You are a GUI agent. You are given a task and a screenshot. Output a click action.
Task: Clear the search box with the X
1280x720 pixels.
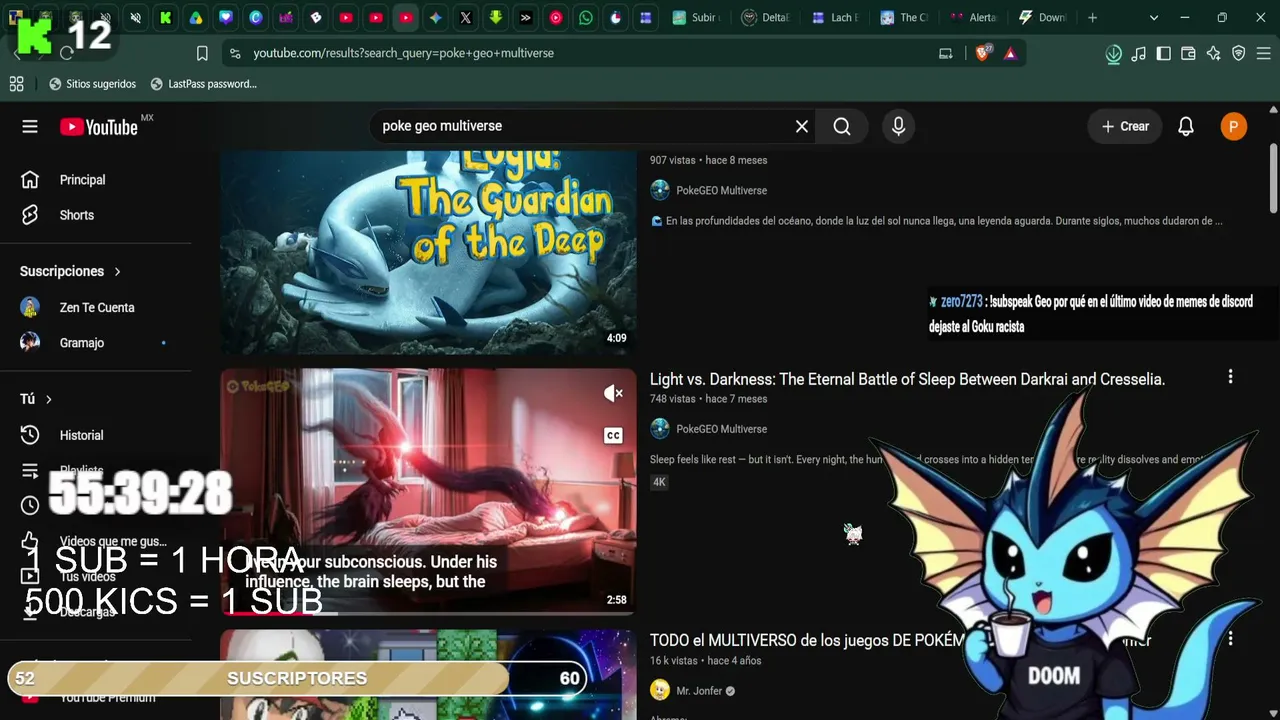click(801, 126)
